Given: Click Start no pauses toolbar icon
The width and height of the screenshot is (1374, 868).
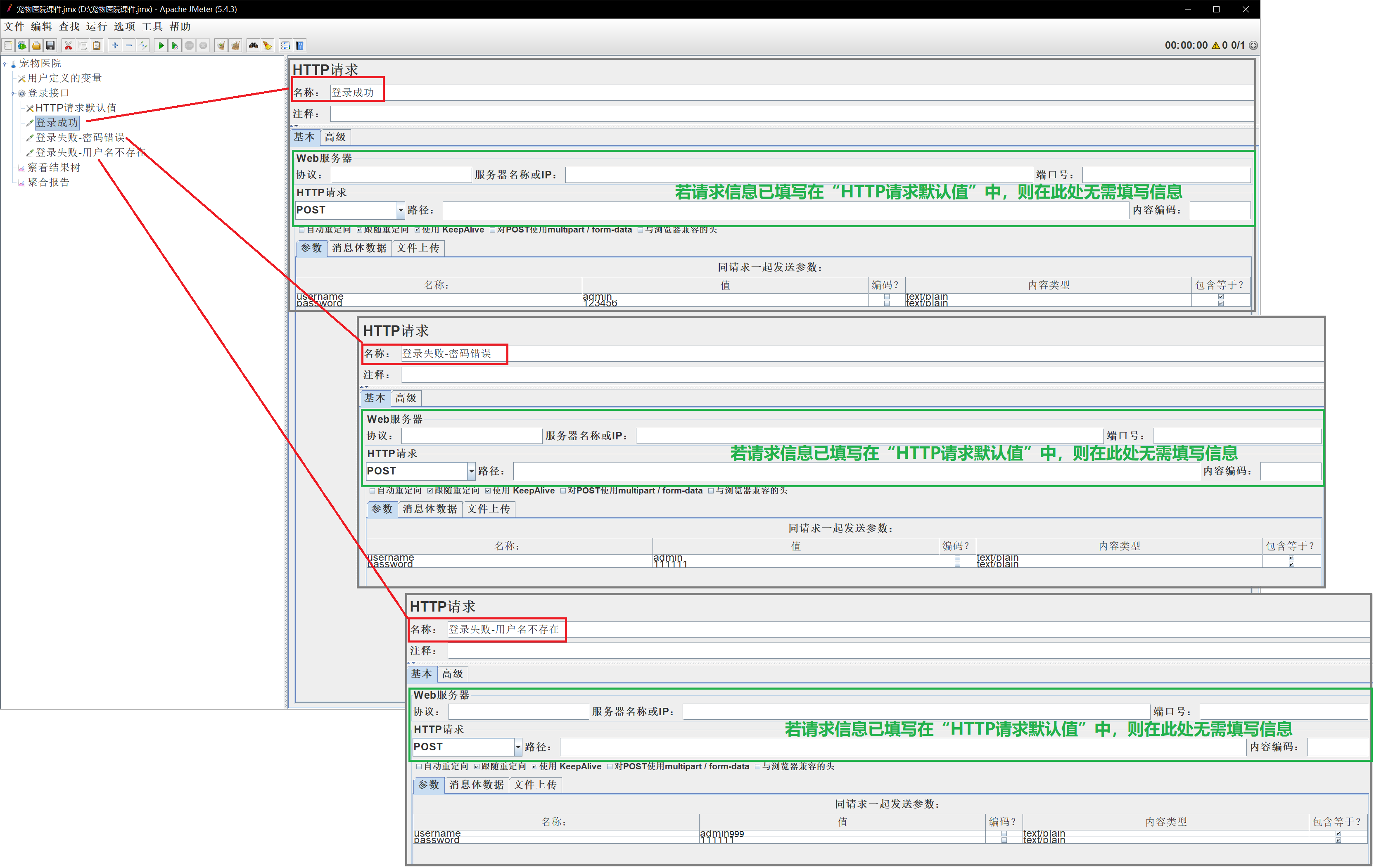Looking at the screenshot, I should [x=175, y=46].
